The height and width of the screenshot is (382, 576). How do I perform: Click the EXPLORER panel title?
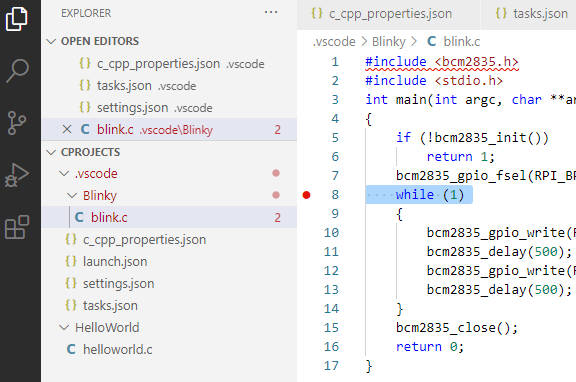point(86,13)
